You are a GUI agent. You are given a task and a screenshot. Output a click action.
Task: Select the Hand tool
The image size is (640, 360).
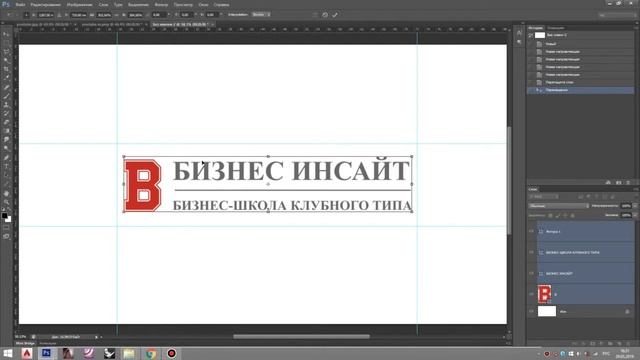(x=6, y=193)
